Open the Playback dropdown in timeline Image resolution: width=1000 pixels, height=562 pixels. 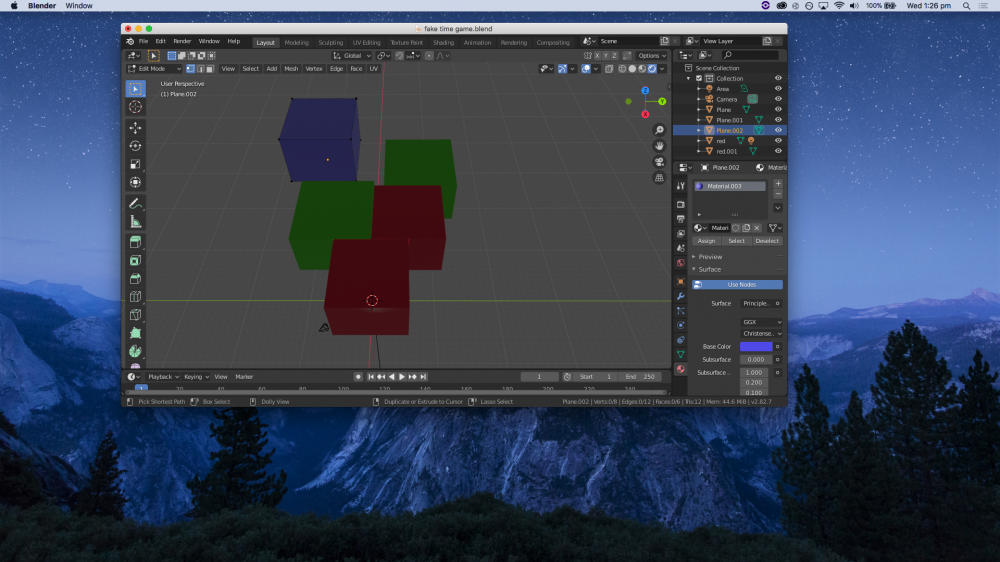(163, 377)
